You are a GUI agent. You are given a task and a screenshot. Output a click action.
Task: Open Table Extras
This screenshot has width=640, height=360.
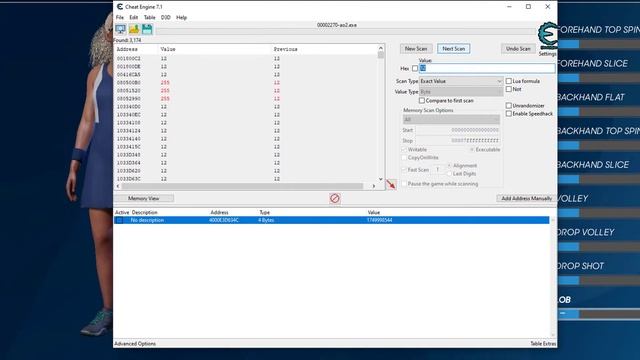543,344
